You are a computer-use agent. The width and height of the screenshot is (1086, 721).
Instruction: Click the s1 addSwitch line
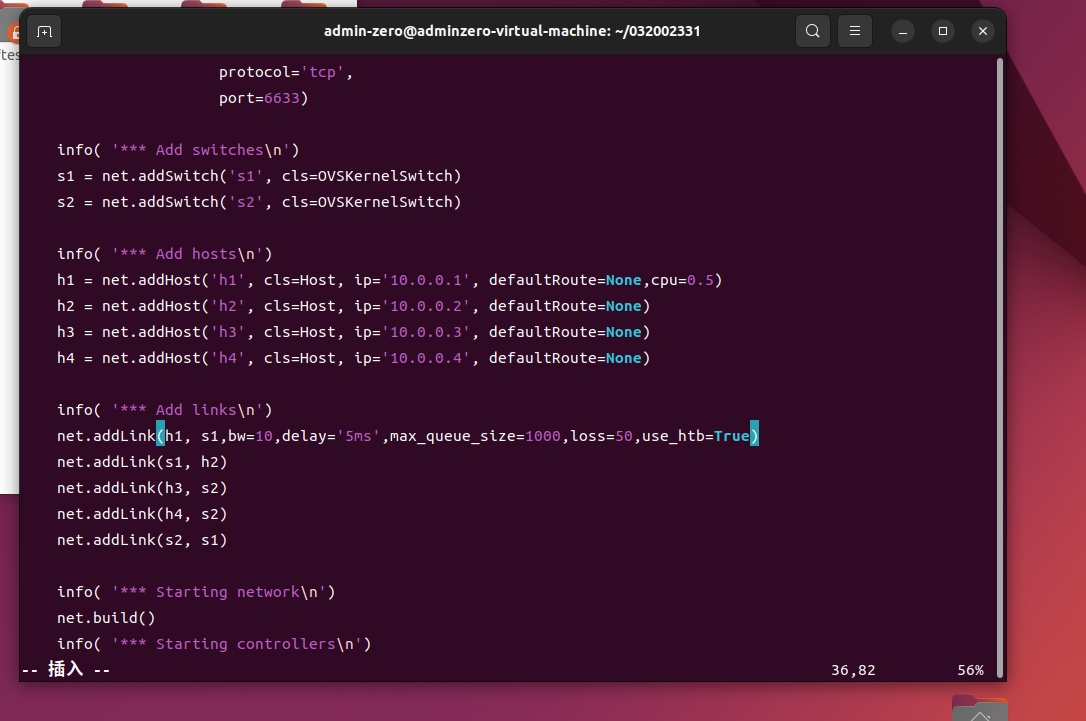(259, 176)
